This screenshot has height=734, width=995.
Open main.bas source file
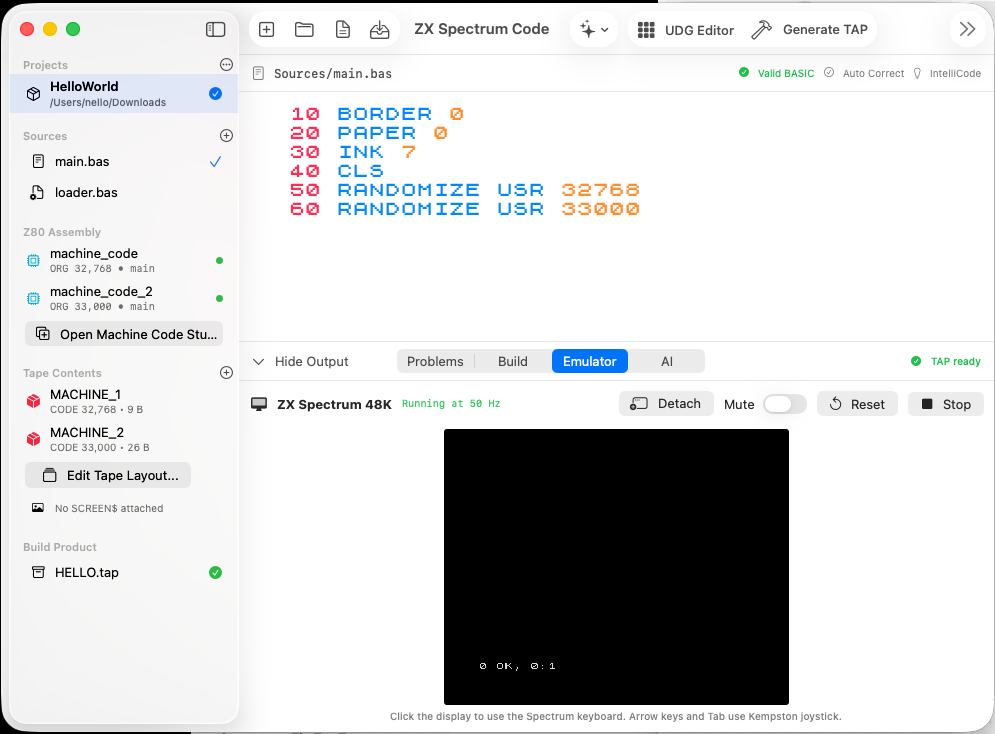[x=124, y=162]
